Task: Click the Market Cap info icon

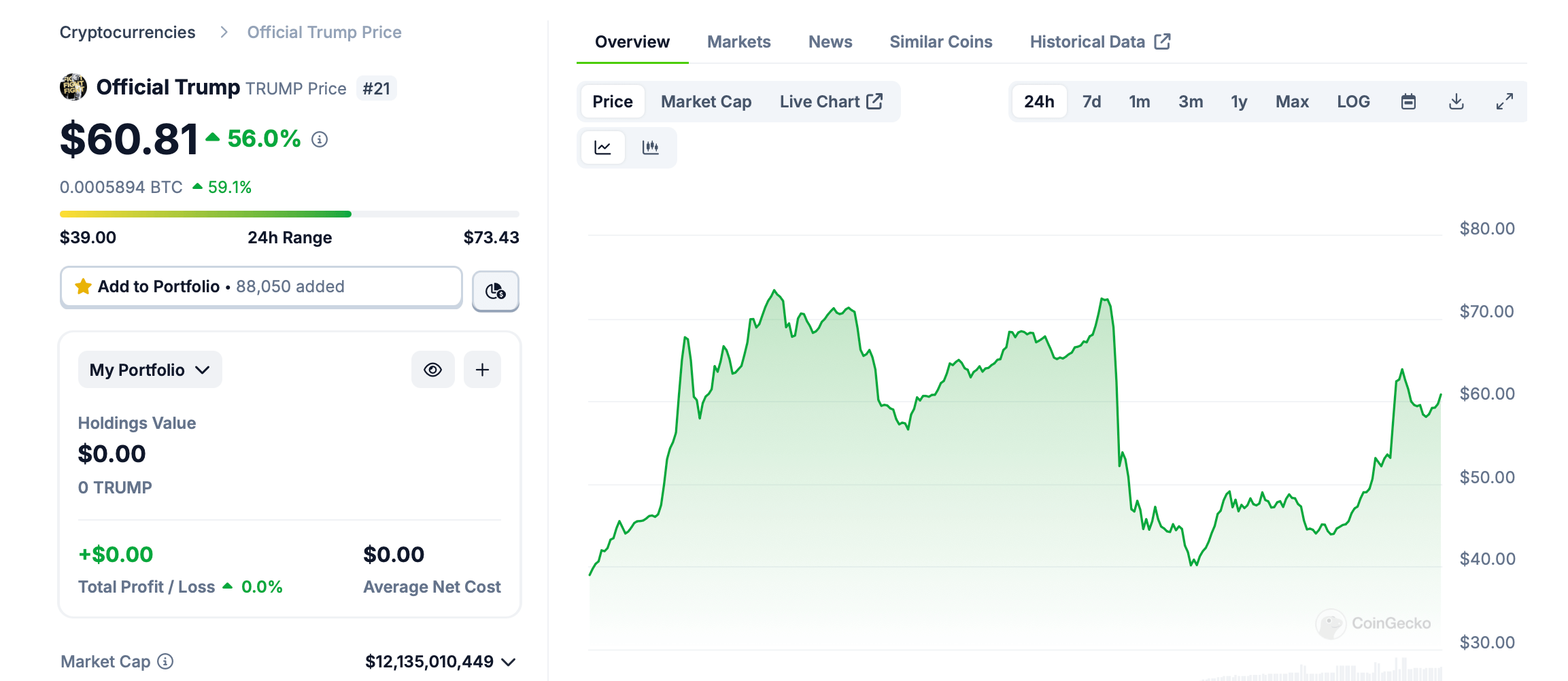Action: pos(165,661)
